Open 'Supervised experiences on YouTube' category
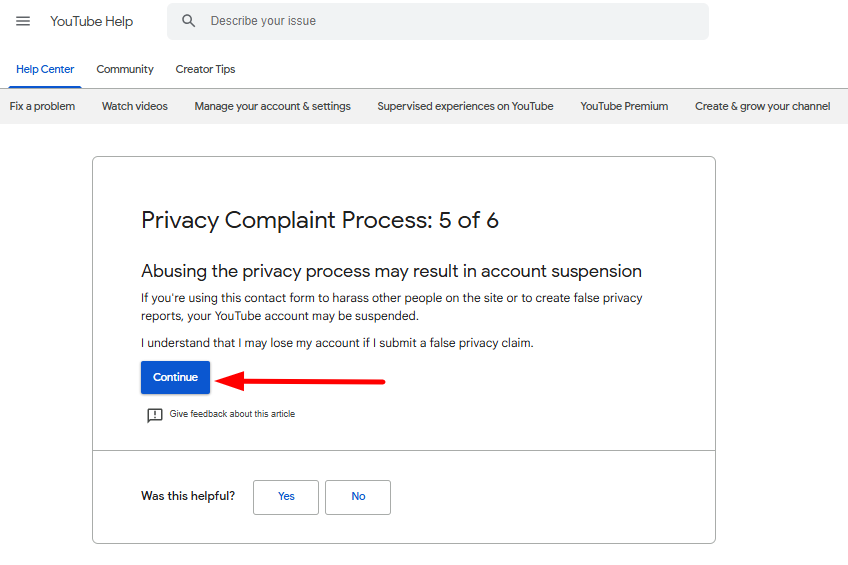The image size is (848, 565). point(465,106)
